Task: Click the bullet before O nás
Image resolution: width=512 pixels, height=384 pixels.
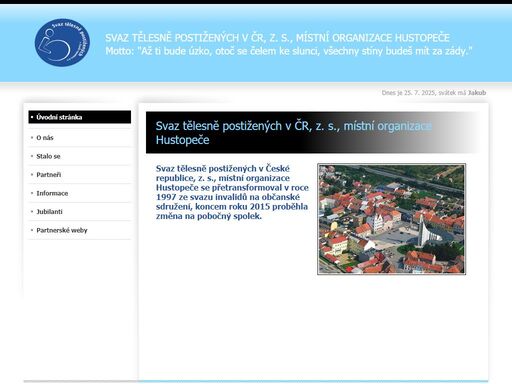Action: click(x=32, y=138)
